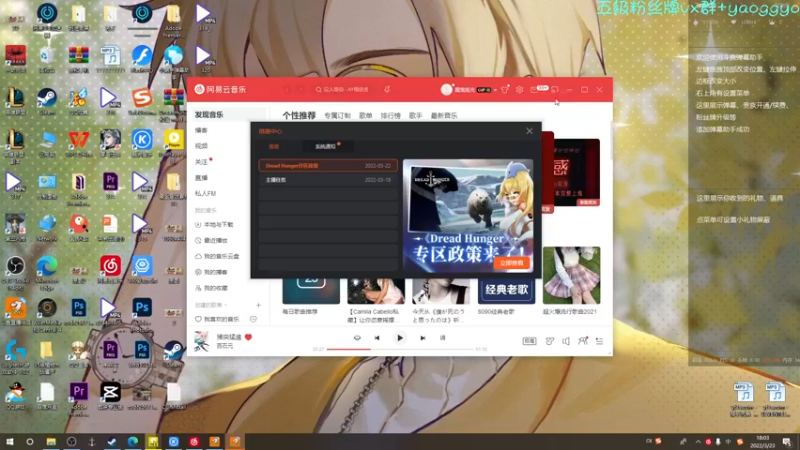
Task: Open the pink skirt playlist cover 2021
Action: click(x=571, y=276)
